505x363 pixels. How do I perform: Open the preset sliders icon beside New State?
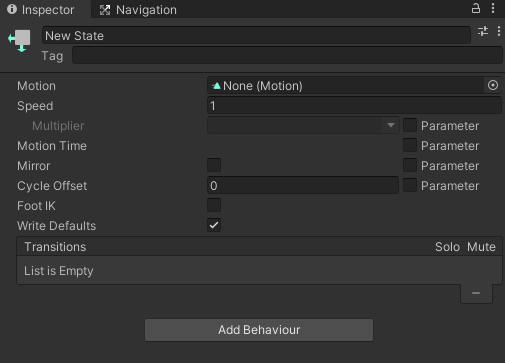click(483, 31)
